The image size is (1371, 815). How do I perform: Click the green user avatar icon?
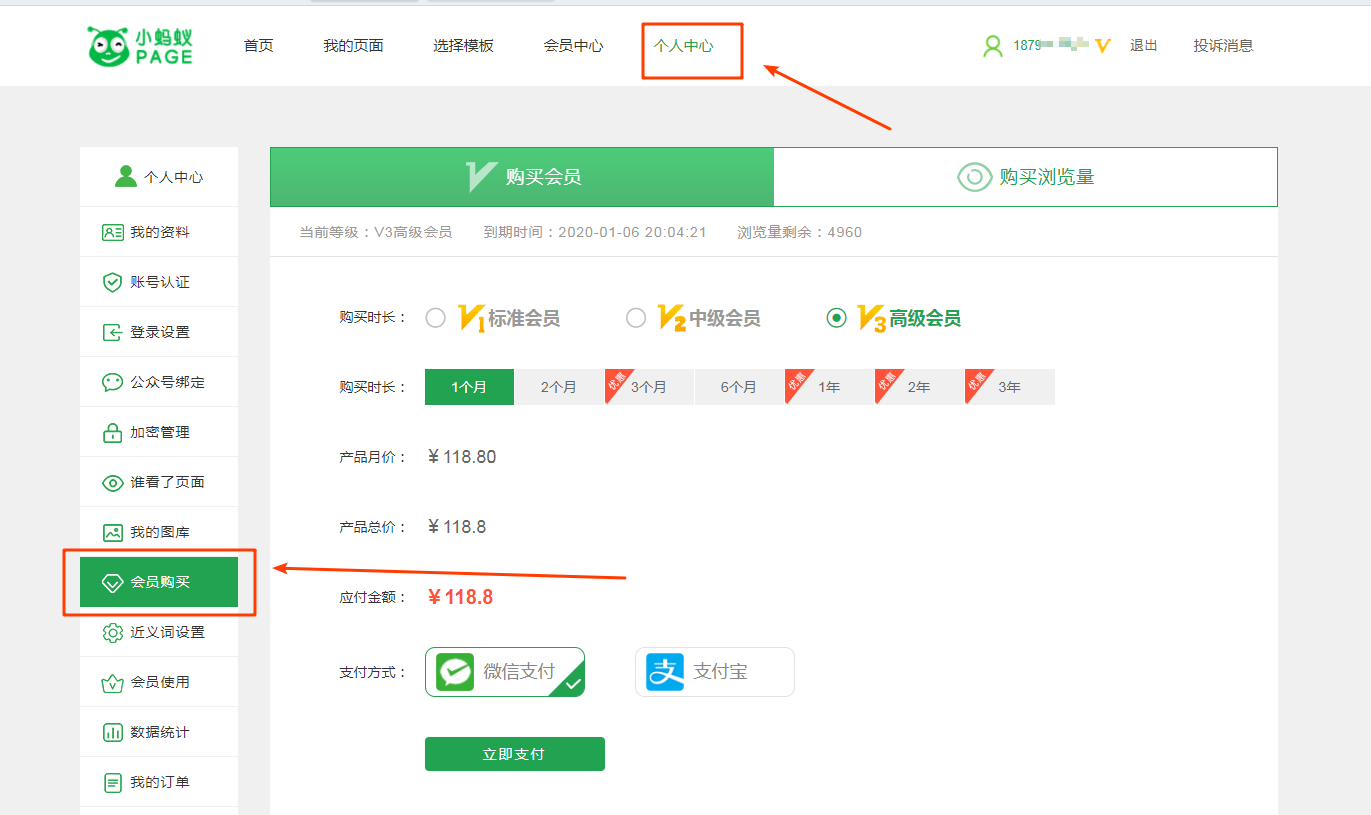[x=992, y=46]
